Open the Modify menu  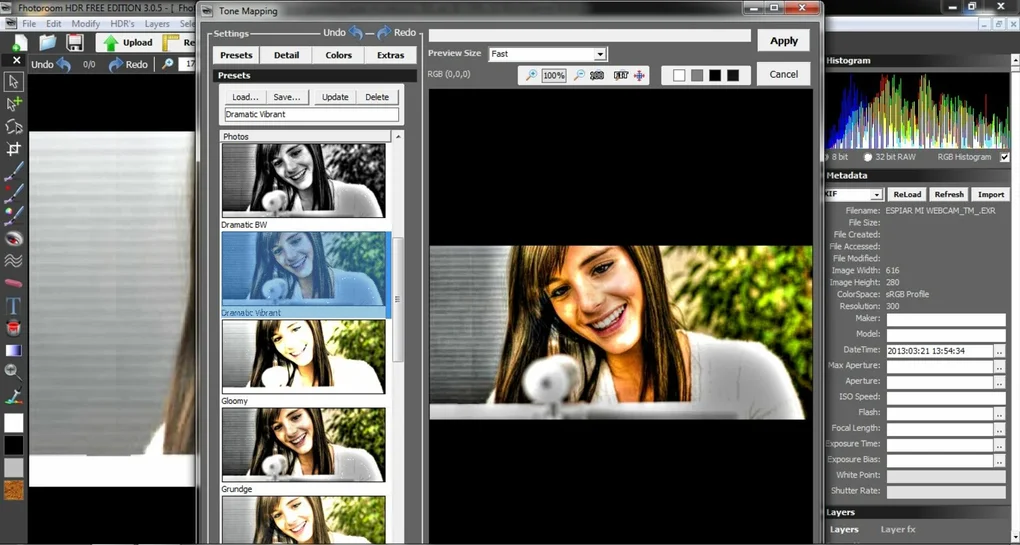pyautogui.click(x=86, y=23)
